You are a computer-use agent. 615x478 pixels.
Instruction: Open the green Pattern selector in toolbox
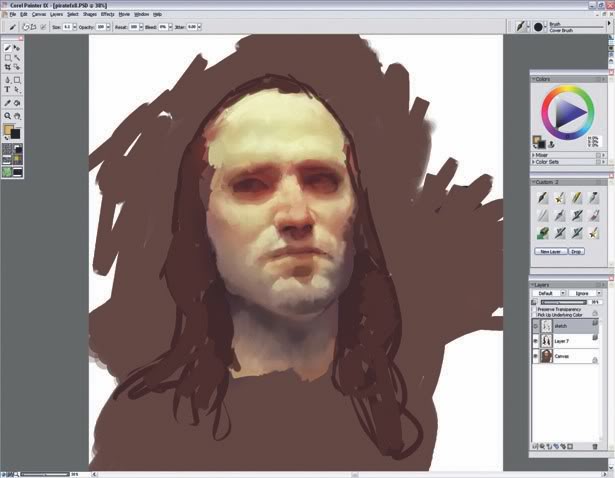tap(7, 172)
